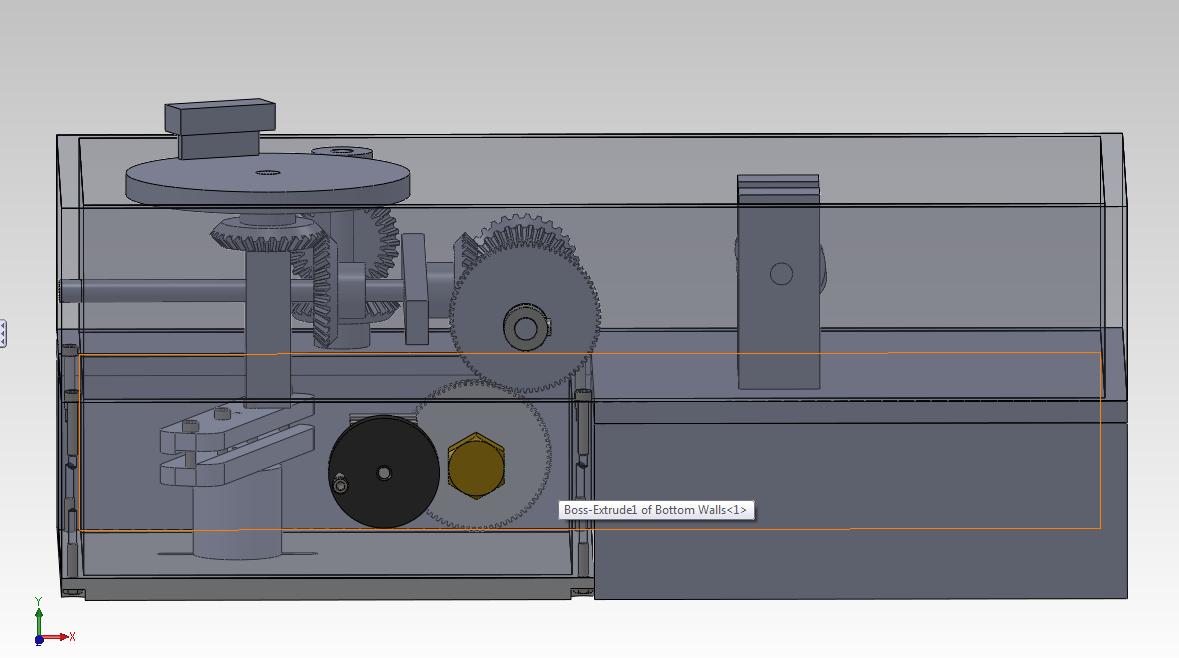This screenshot has height=658, width=1179.
Task: Select the small screw on black disk edge
Action: tap(341, 486)
